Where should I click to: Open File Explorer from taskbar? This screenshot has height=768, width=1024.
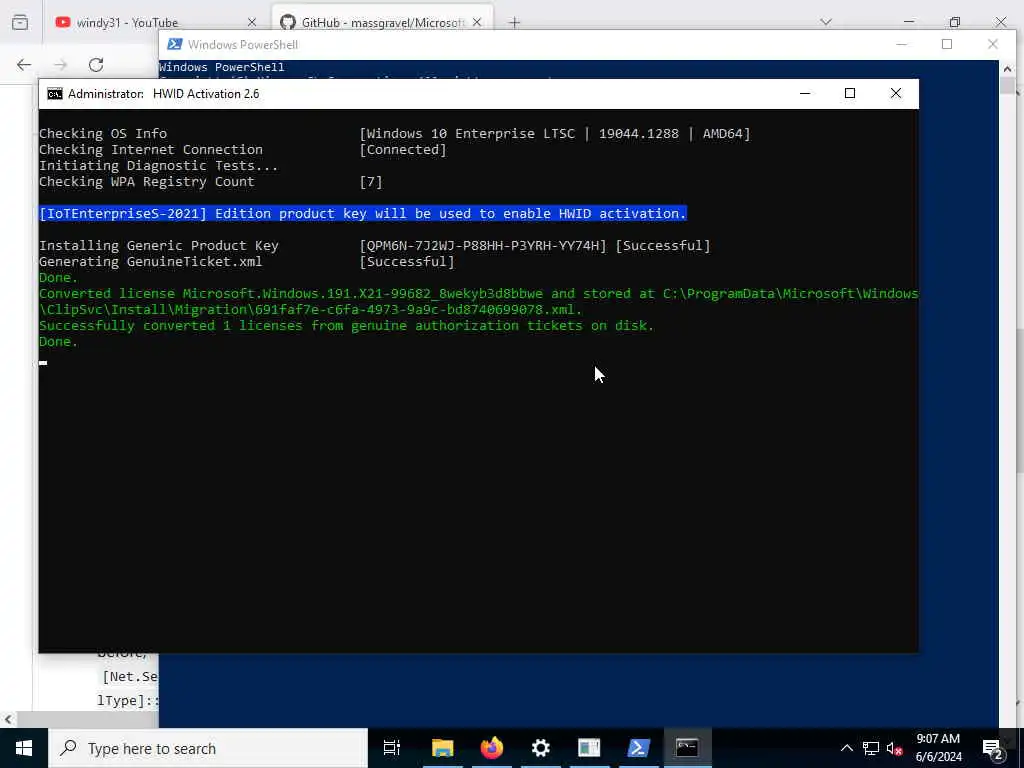click(x=442, y=748)
